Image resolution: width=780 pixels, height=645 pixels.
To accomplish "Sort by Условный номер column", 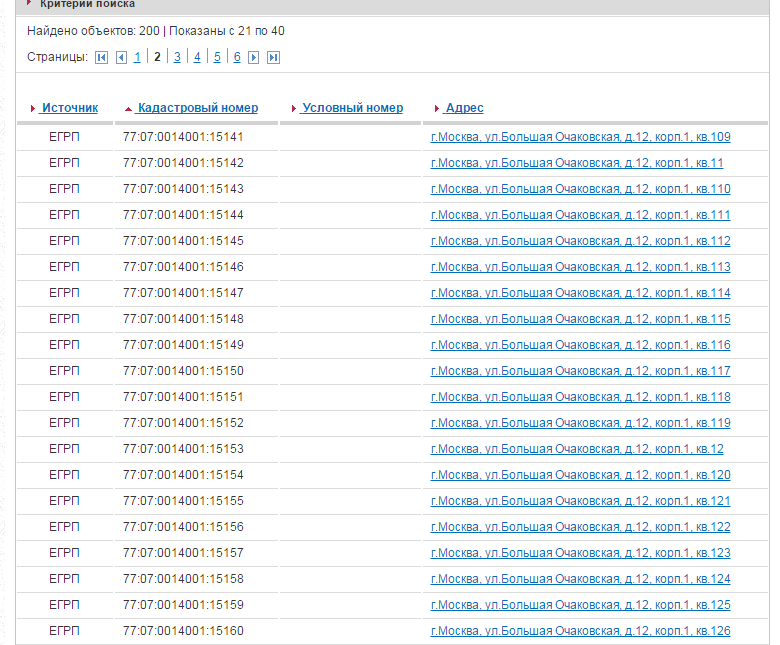I will point(352,108).
